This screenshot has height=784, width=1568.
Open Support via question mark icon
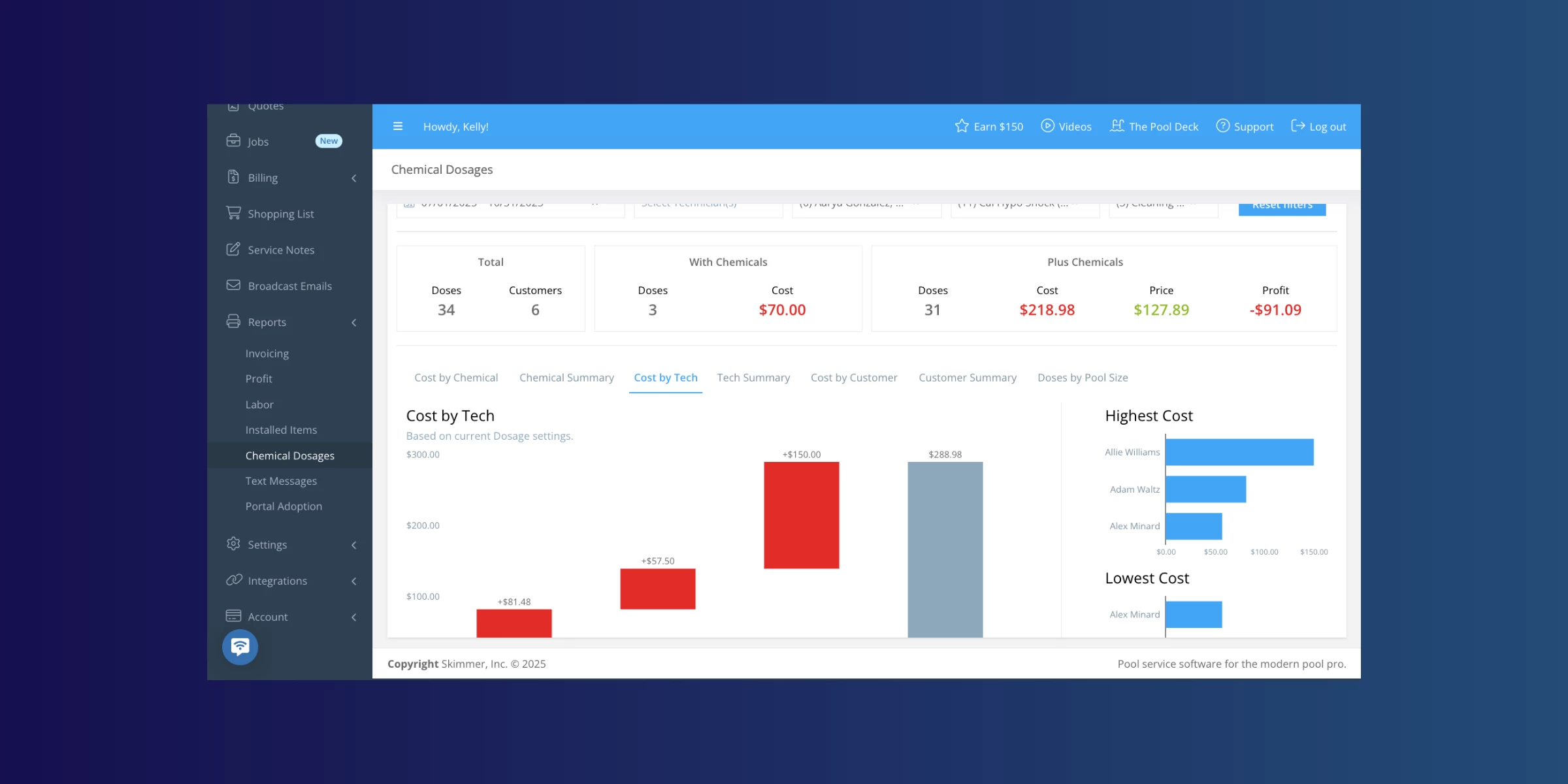tap(1222, 126)
